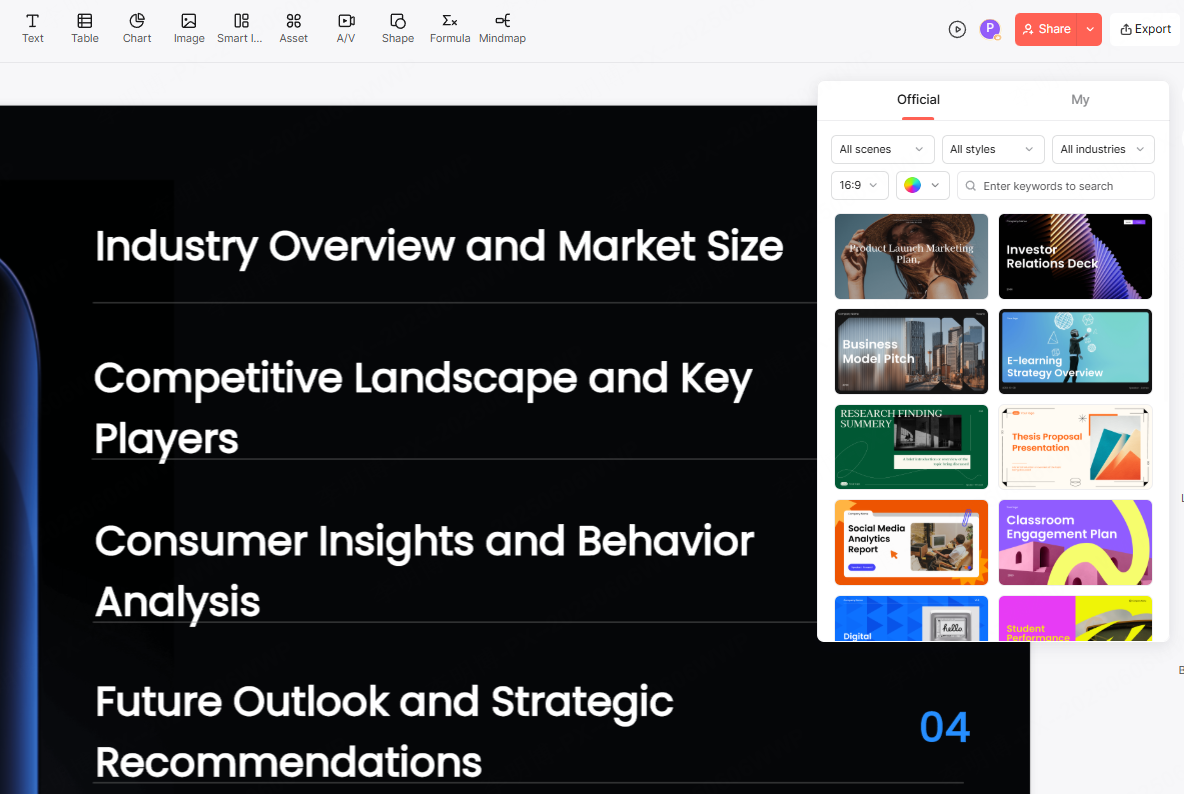
Task: Insert an Image using the toolbar
Action: [x=188, y=28]
